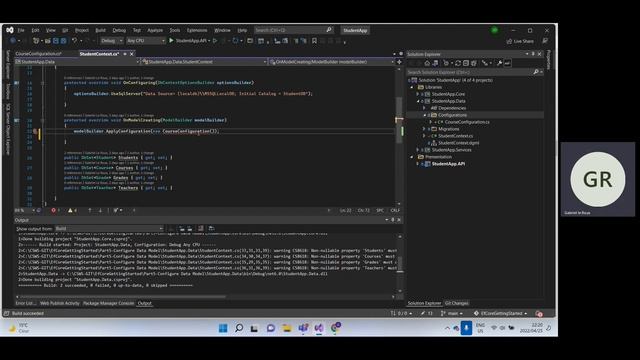Click the collapsed Properties side tab

click(549, 60)
